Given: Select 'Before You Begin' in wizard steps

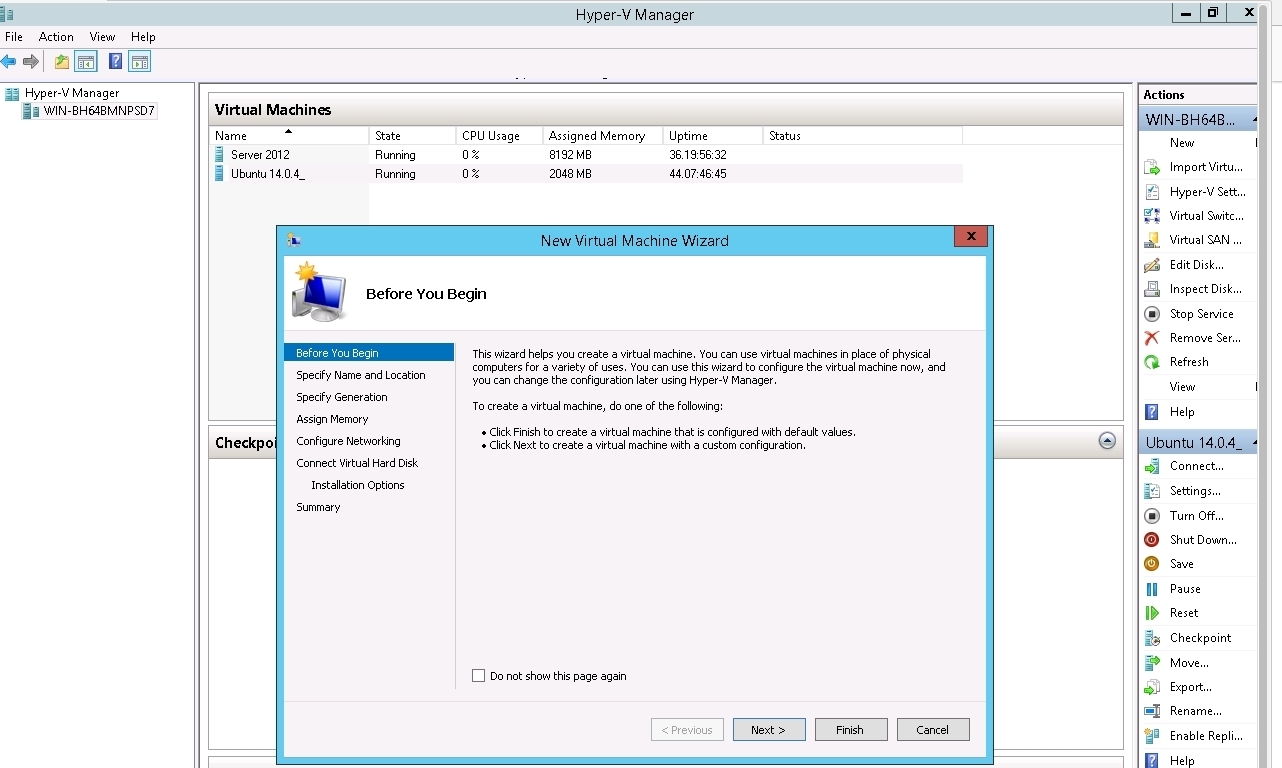Looking at the screenshot, I should pos(368,353).
